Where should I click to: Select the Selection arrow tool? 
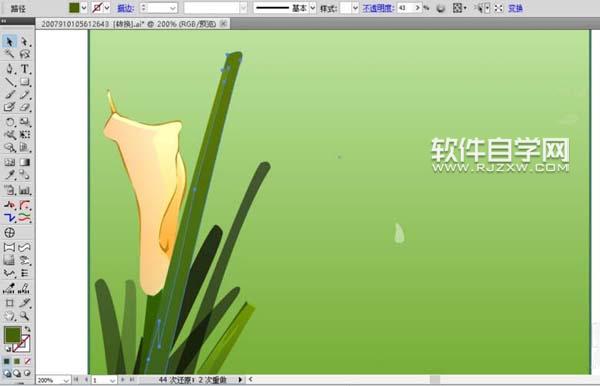(x=10, y=41)
